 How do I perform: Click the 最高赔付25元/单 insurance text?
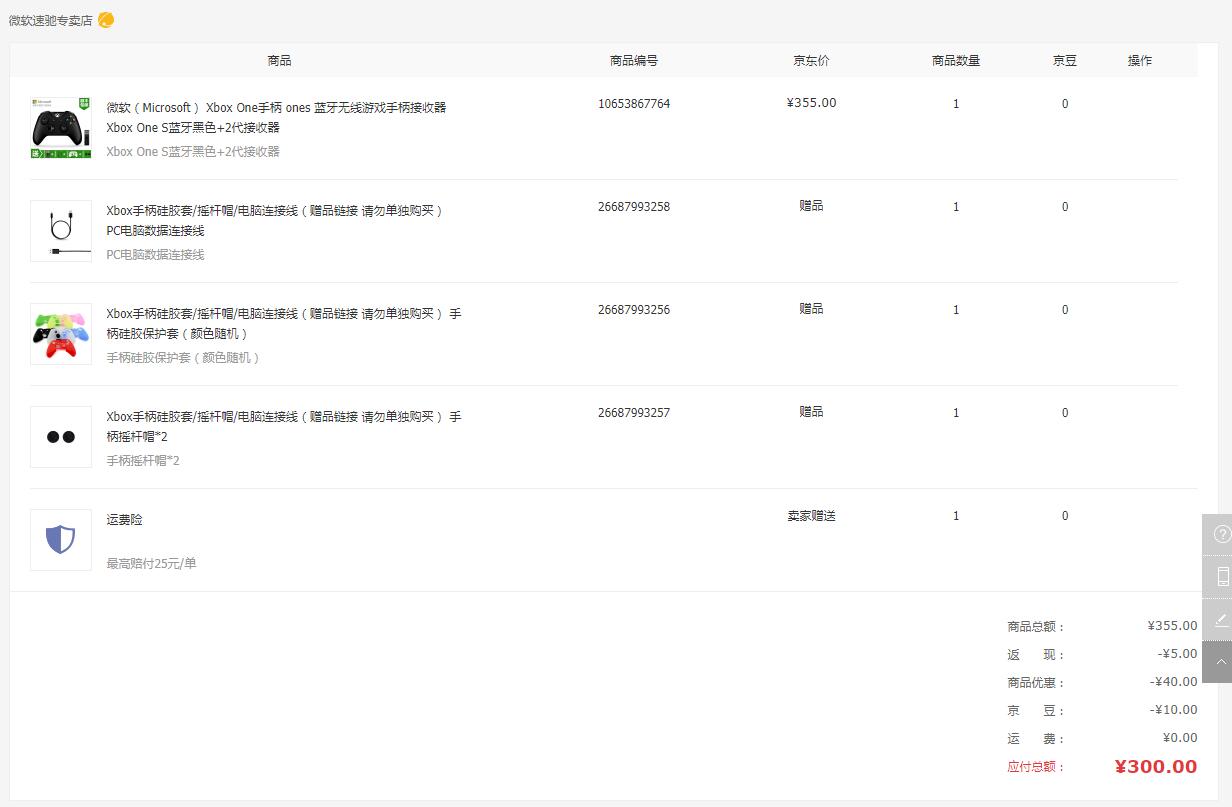(151, 563)
